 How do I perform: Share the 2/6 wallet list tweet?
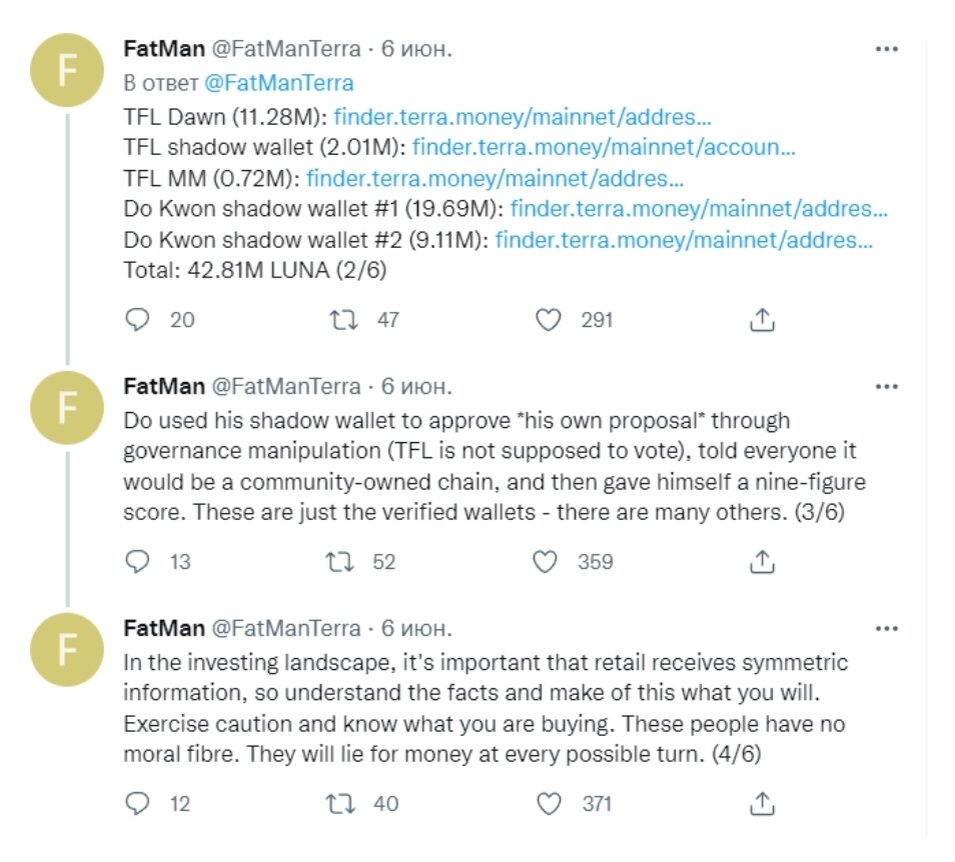coord(762,319)
